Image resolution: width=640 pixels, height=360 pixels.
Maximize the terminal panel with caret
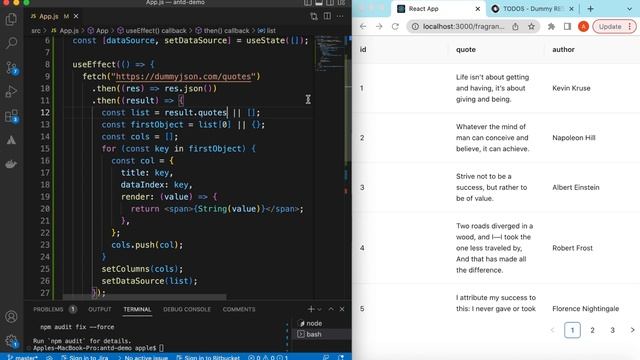point(331,309)
